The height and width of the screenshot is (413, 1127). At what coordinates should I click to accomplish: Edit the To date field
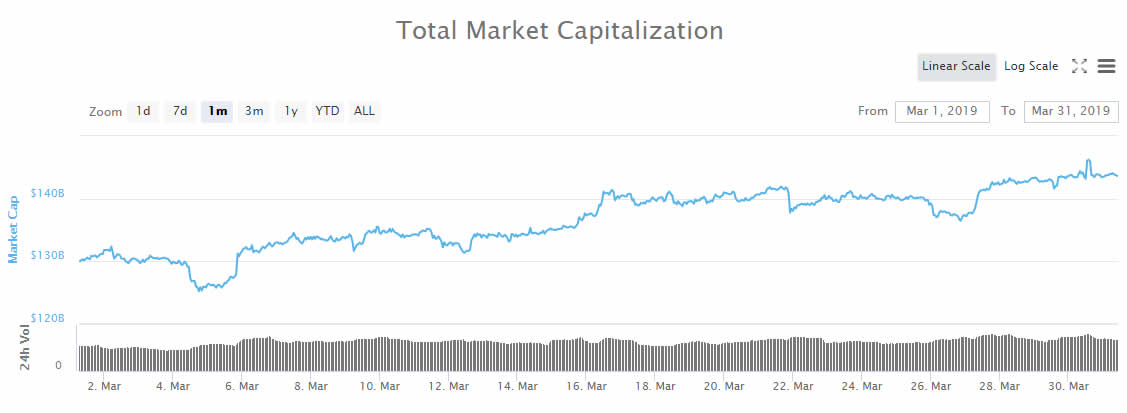coord(1070,111)
